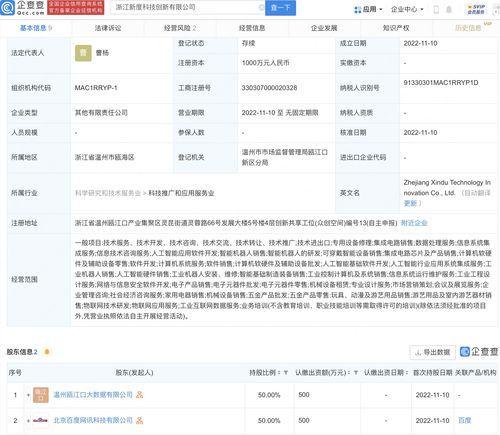Select row 2 subscribed amount 500

[304, 420]
